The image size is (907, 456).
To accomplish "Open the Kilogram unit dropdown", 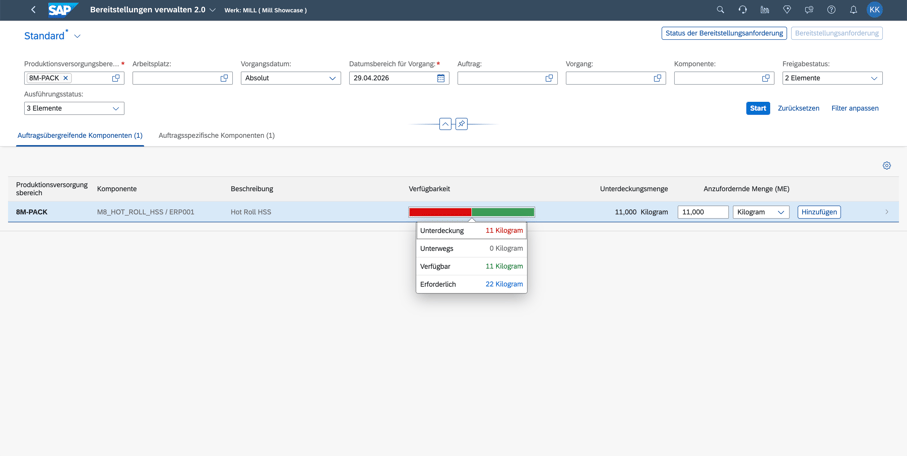I will pyautogui.click(x=761, y=212).
